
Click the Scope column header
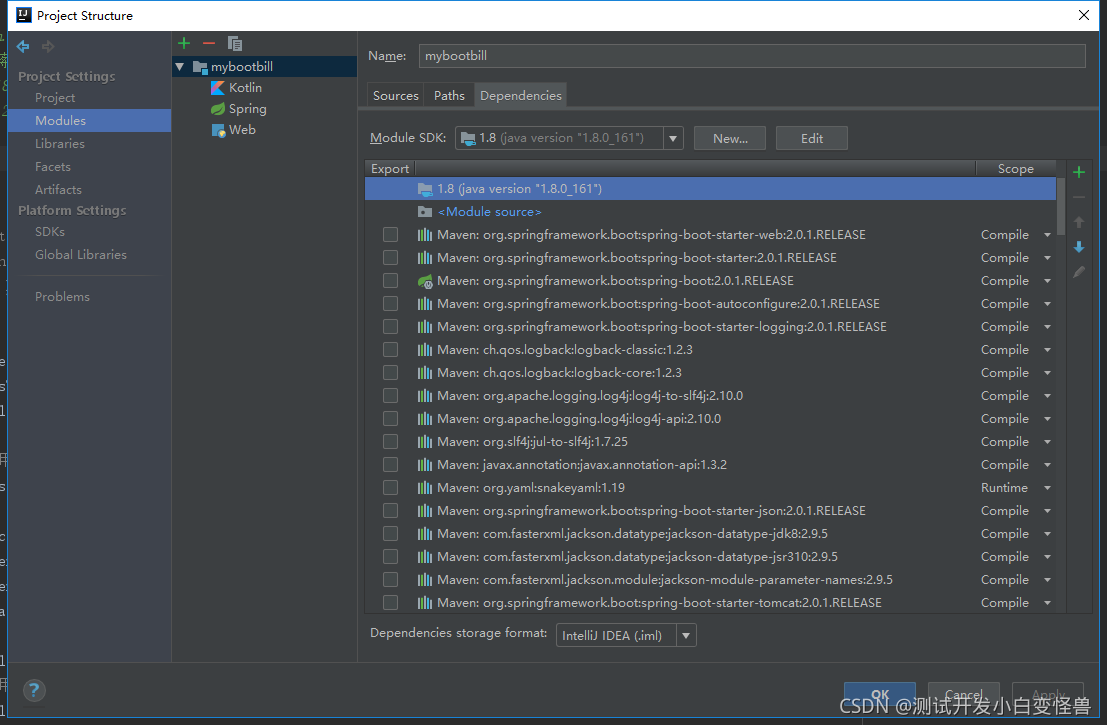click(x=1015, y=169)
